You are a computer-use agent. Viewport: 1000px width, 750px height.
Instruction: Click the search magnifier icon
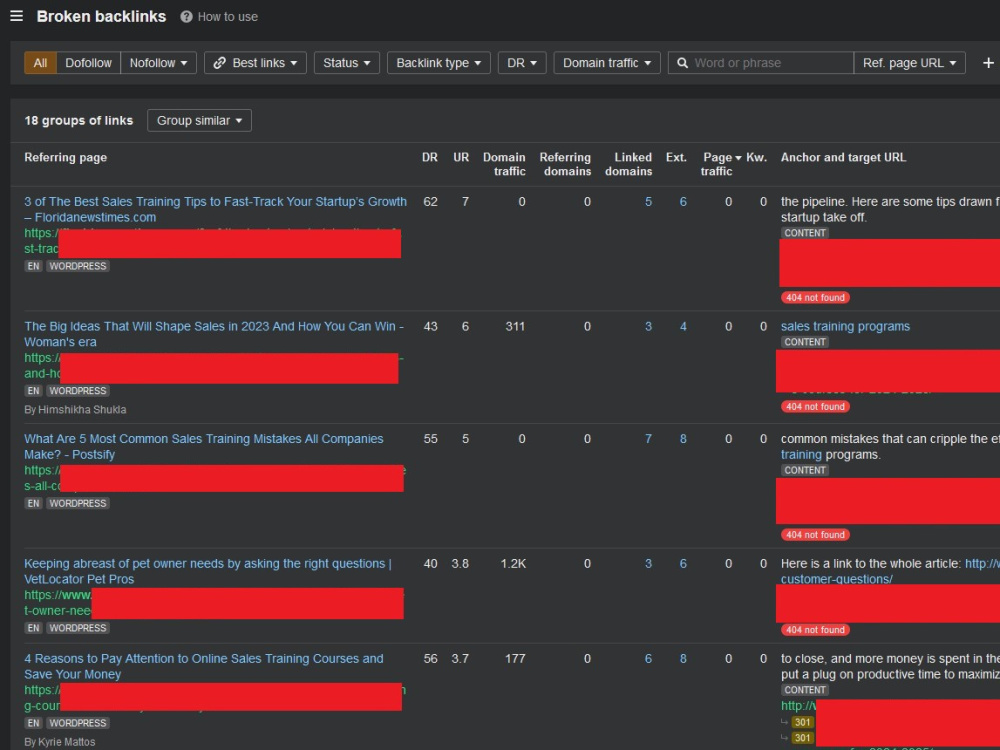682,62
